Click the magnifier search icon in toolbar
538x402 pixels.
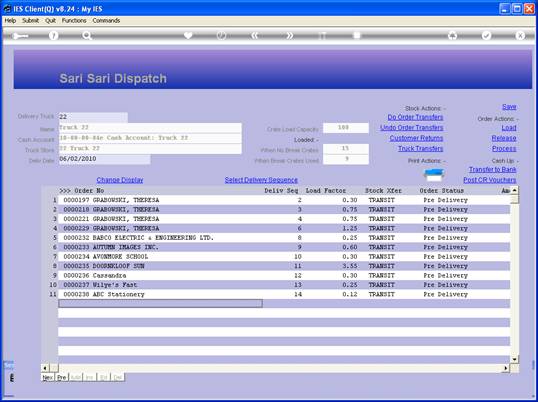pyautogui.click(x=86, y=35)
